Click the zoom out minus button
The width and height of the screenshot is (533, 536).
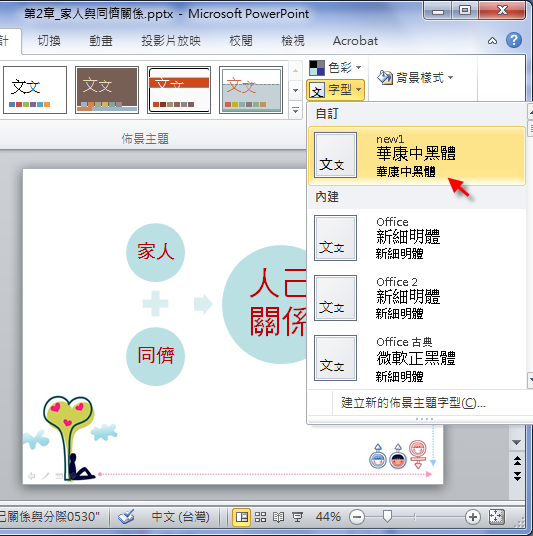[357, 517]
